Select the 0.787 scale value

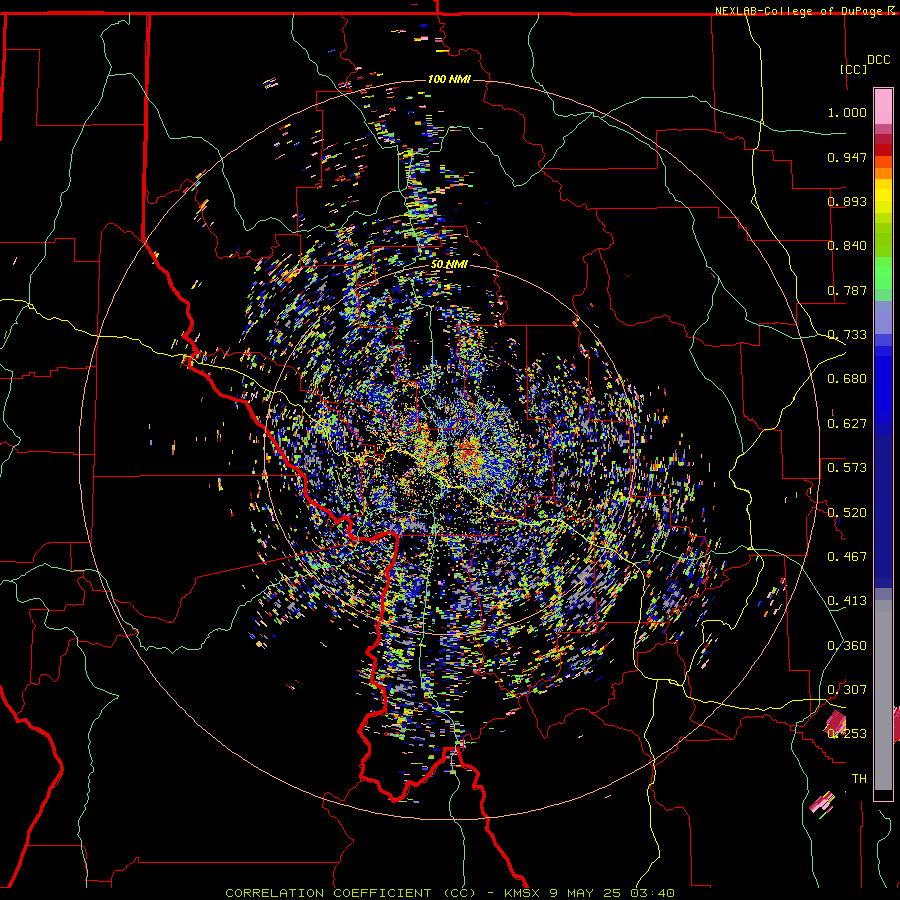click(847, 290)
